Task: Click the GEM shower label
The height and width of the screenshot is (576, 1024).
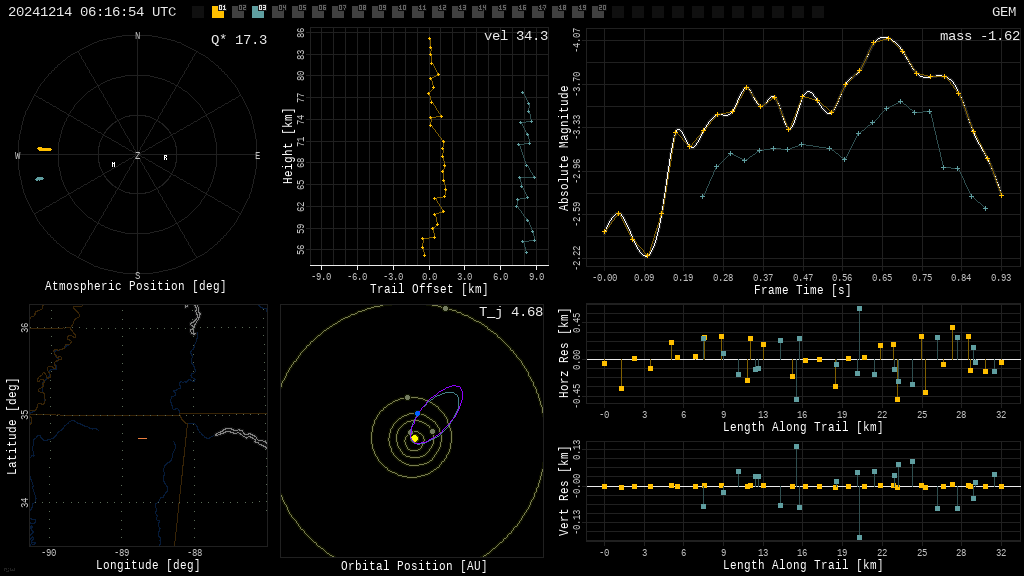Action: (1003, 12)
